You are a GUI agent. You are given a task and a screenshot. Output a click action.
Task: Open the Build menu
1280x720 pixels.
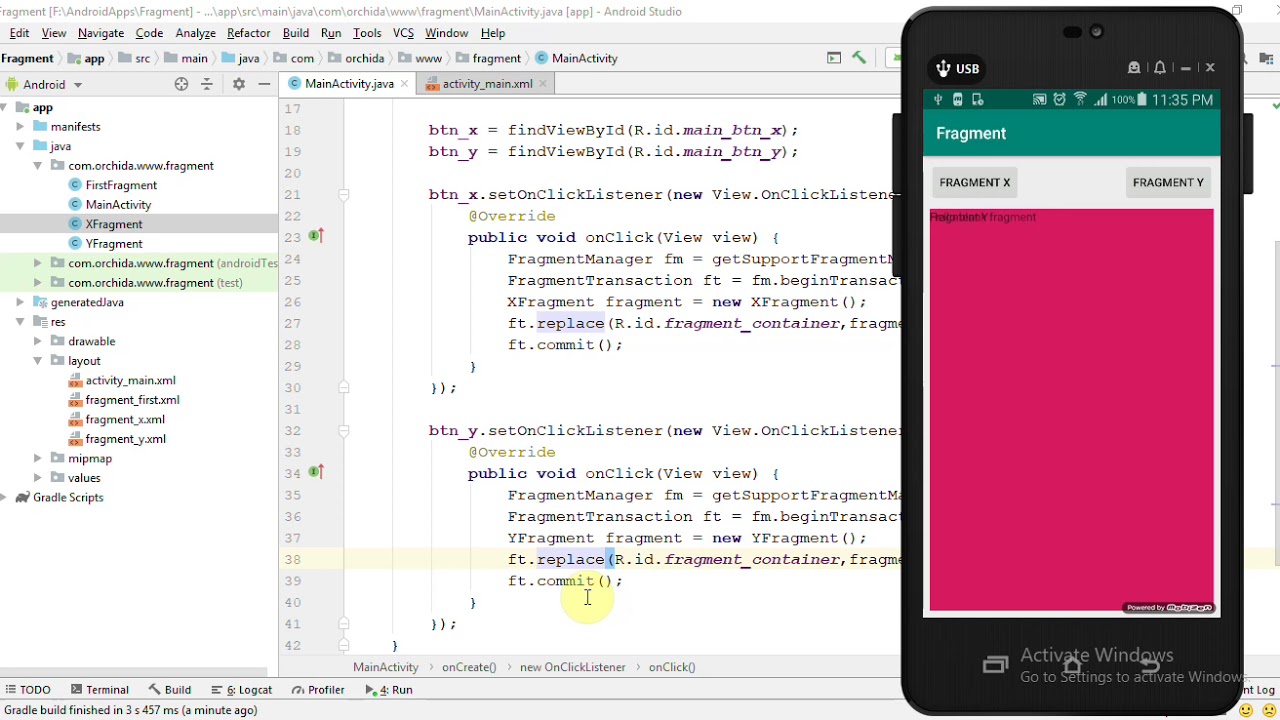(x=296, y=33)
